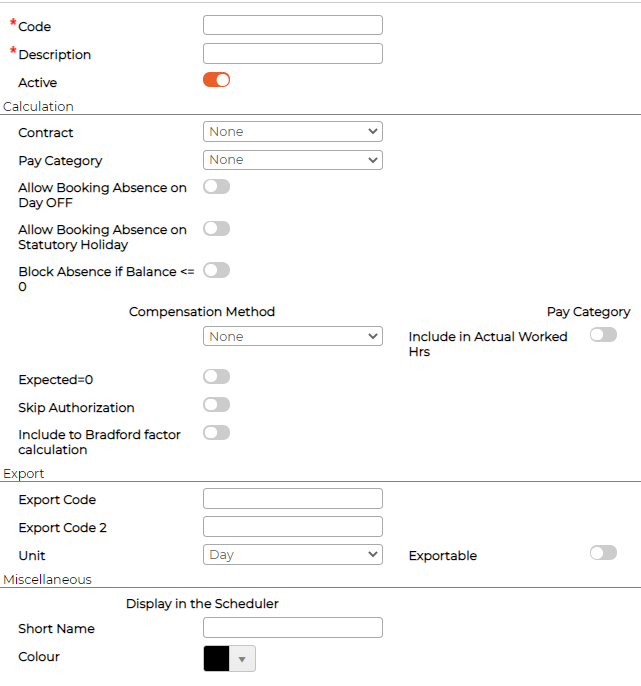Click the Export Code field
Image resolution: width=641 pixels, height=686 pixels.
tap(293, 499)
